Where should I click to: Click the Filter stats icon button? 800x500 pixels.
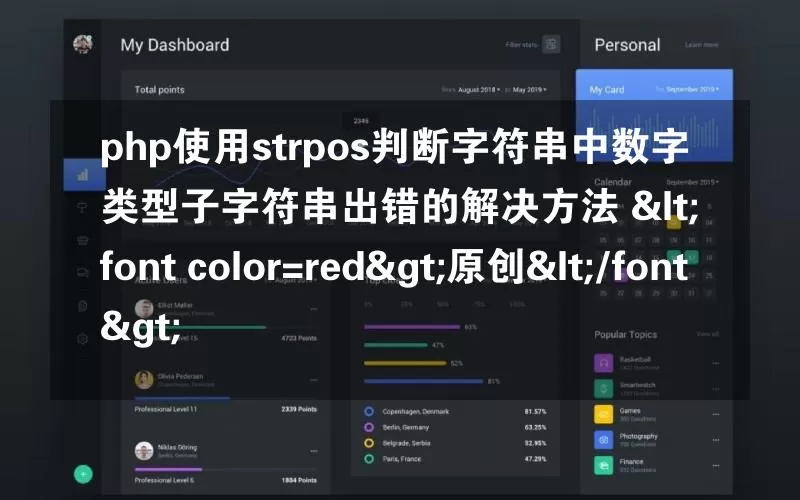click(x=551, y=44)
